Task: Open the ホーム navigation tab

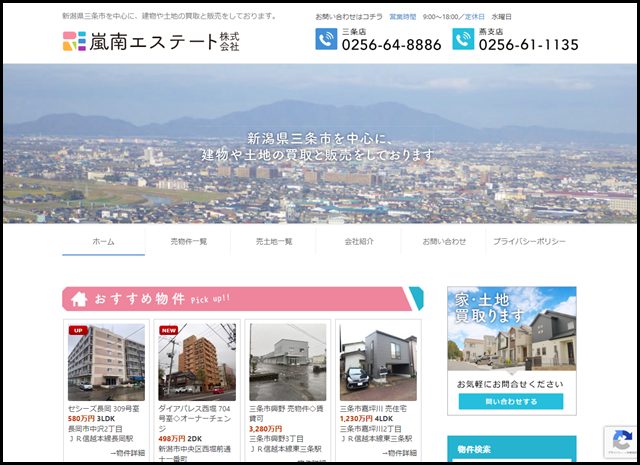Action: click(x=103, y=242)
